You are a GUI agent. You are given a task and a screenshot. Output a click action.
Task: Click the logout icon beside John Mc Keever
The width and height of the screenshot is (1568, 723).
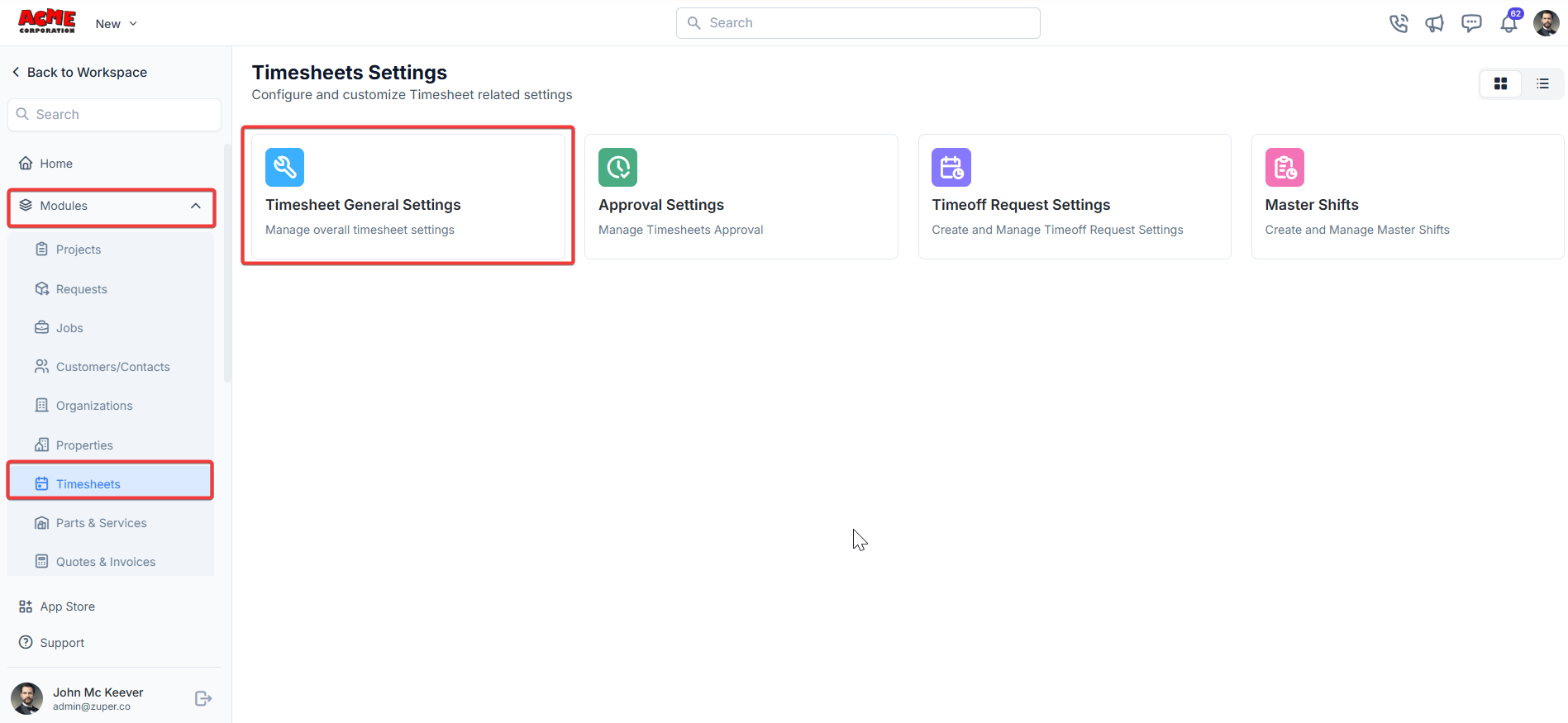[x=203, y=699]
